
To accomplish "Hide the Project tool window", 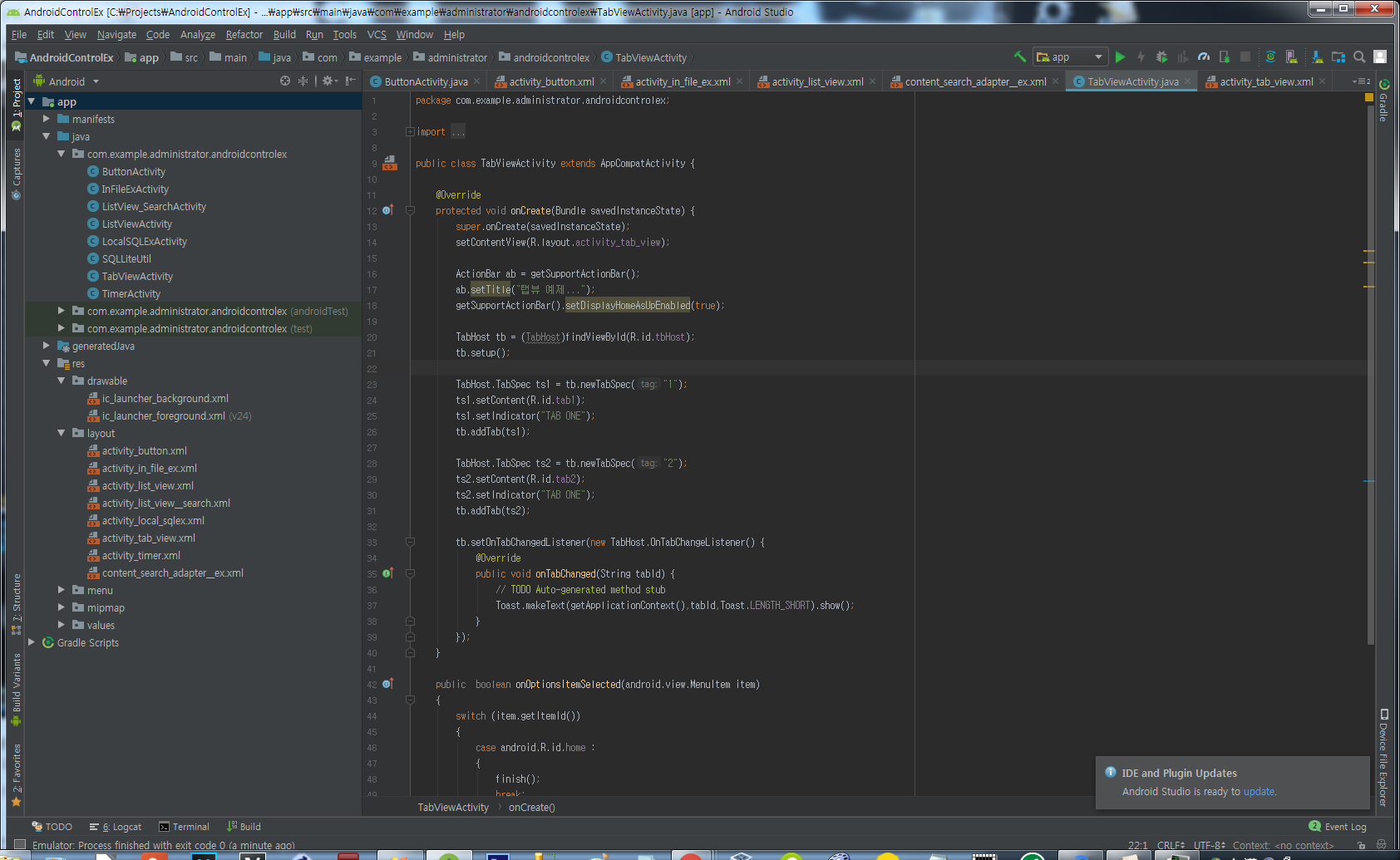I will point(351,81).
